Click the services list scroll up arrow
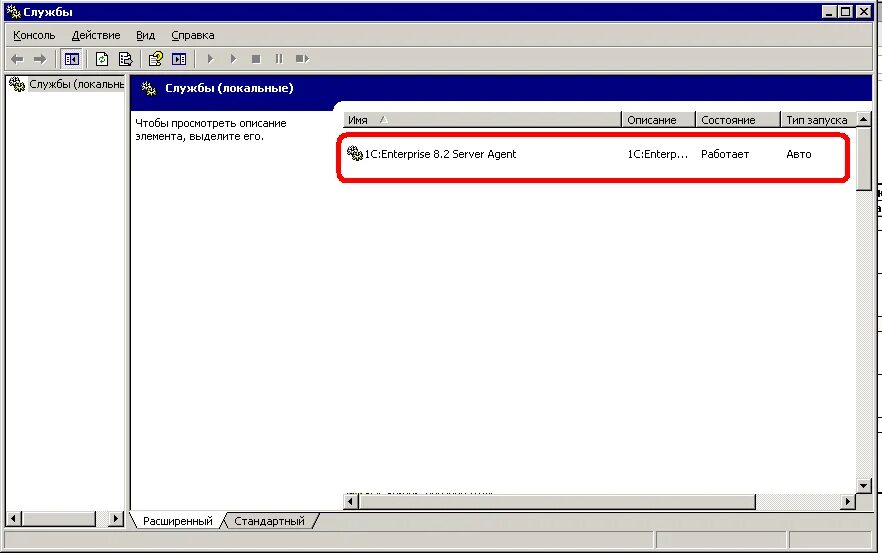Screen dimensions: 882x553 coord(863,119)
